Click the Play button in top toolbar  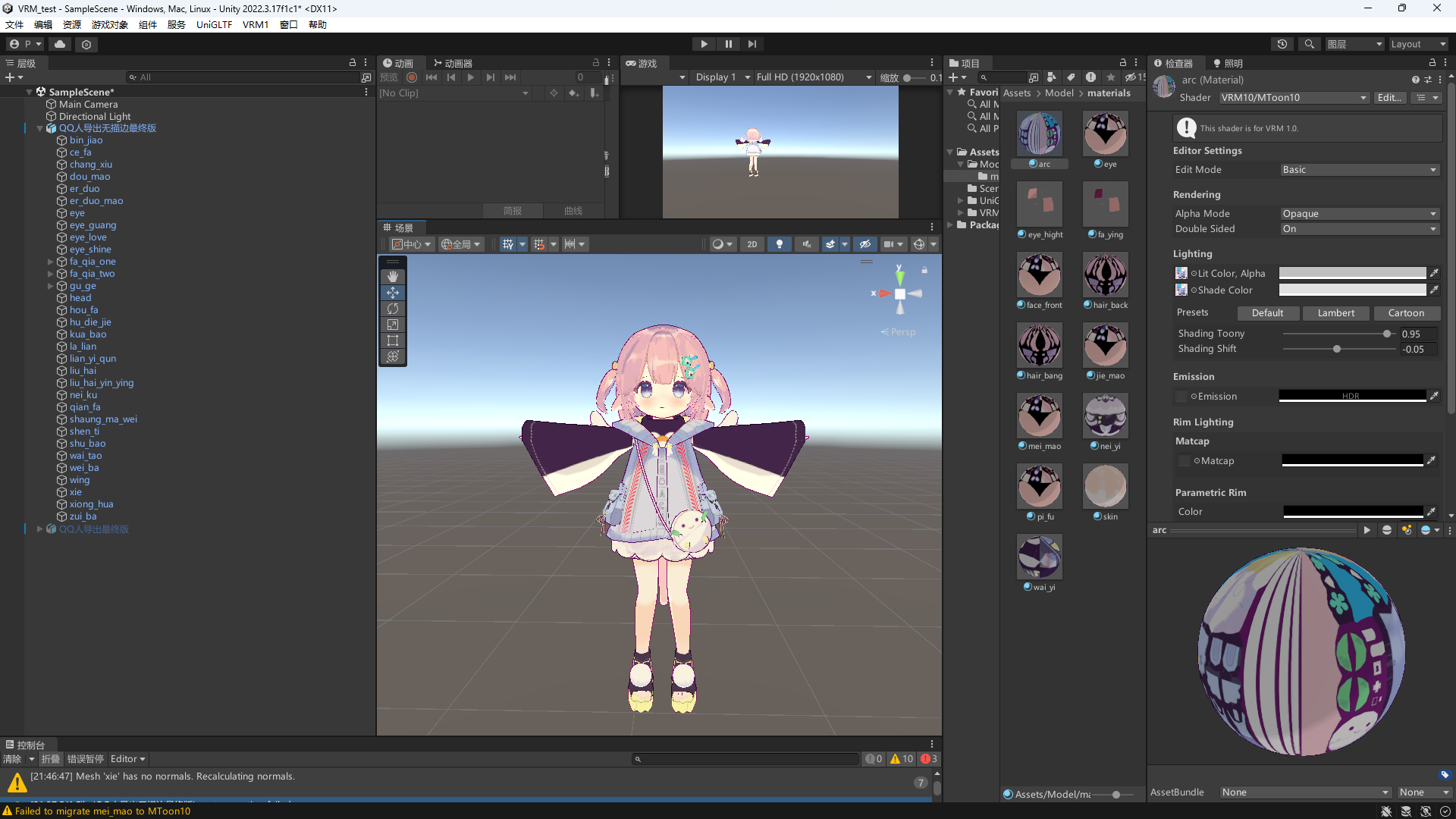(x=704, y=44)
